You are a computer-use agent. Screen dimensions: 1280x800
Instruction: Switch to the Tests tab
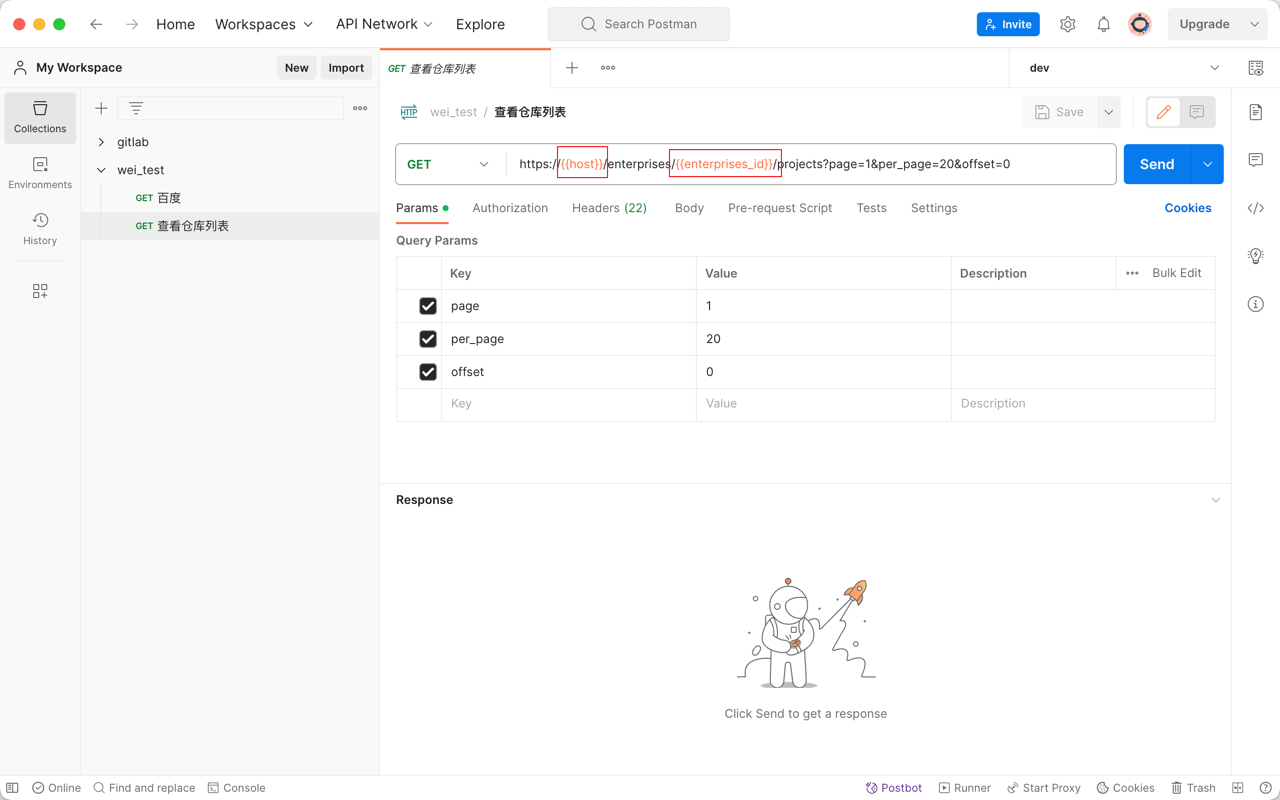pyautogui.click(x=871, y=208)
